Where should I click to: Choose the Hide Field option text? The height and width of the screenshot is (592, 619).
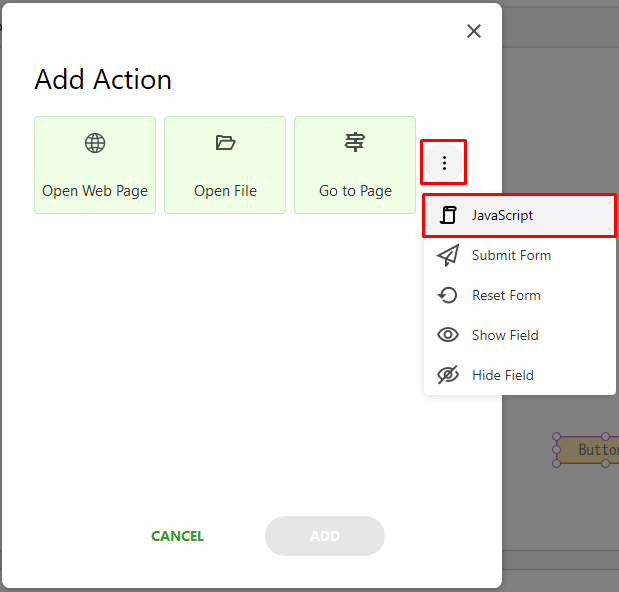(x=503, y=375)
